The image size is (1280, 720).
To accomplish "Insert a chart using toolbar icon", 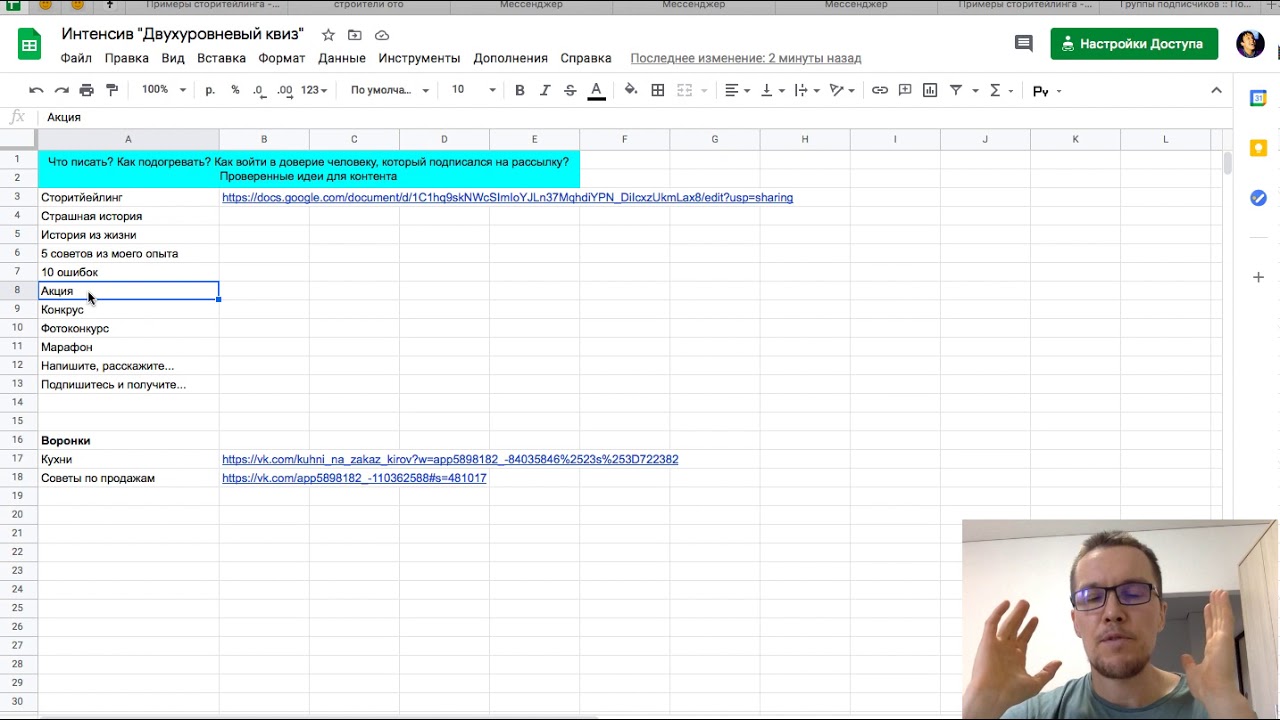I will pyautogui.click(x=930, y=90).
